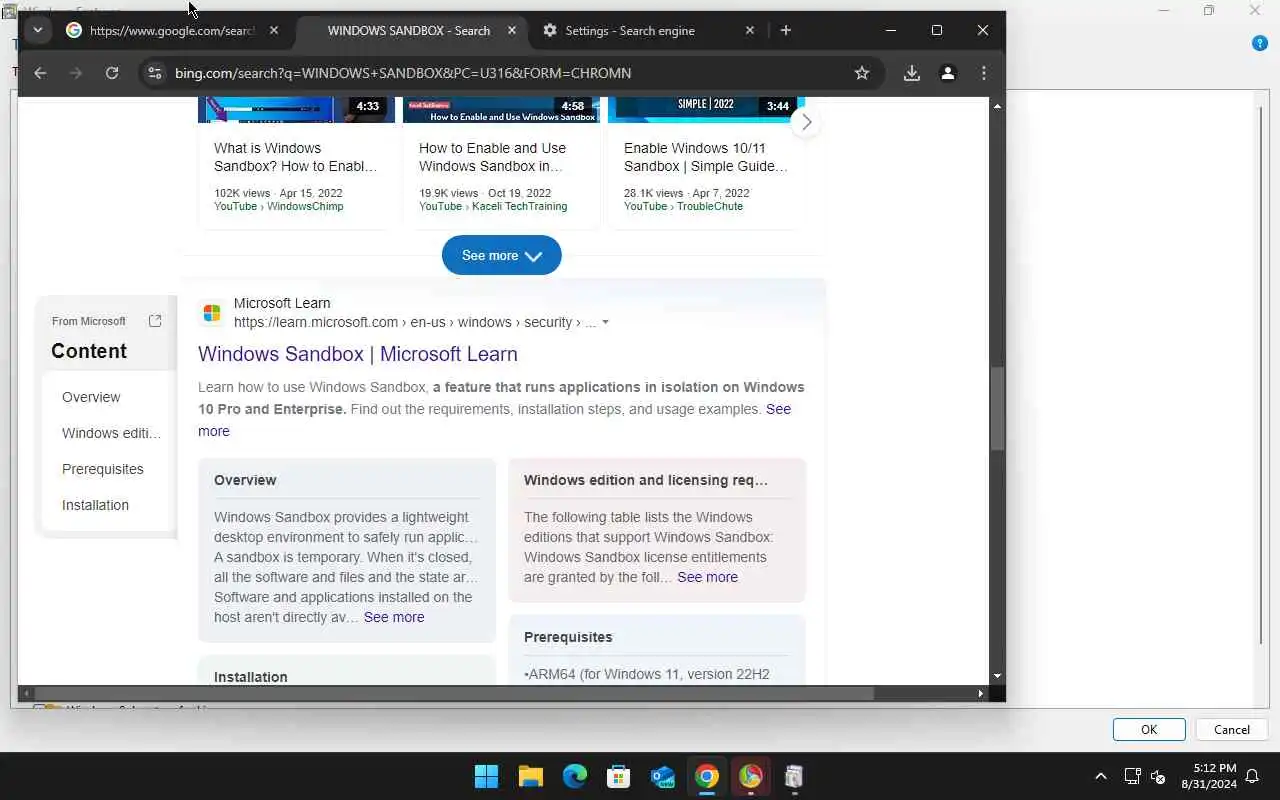The image size is (1280, 800).
Task: Open the Windows Start menu
Action: tap(487, 777)
